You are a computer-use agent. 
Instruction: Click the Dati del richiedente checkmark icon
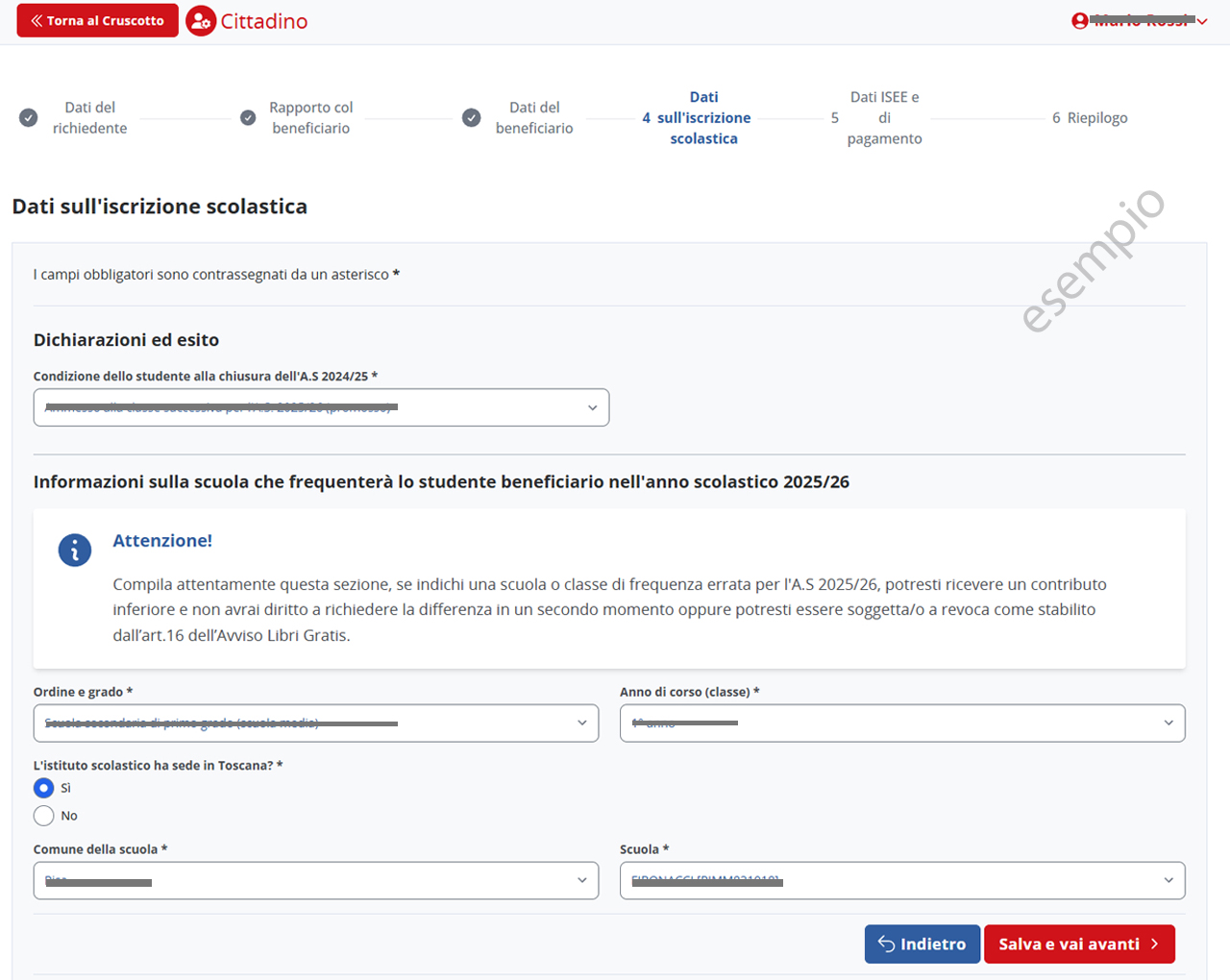tap(29, 117)
